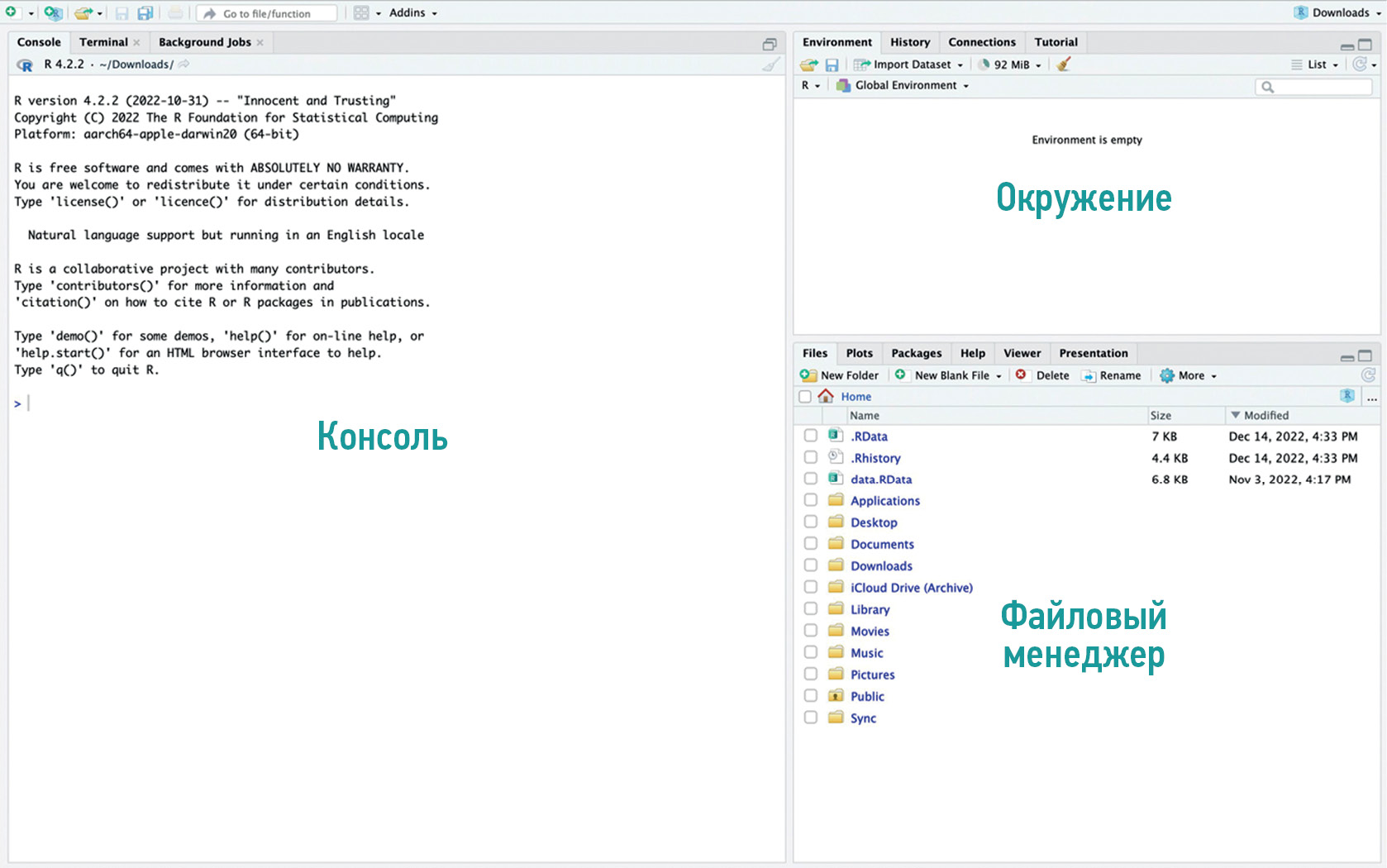Refresh the Files pane listing
The height and width of the screenshot is (868, 1387).
(x=1368, y=375)
